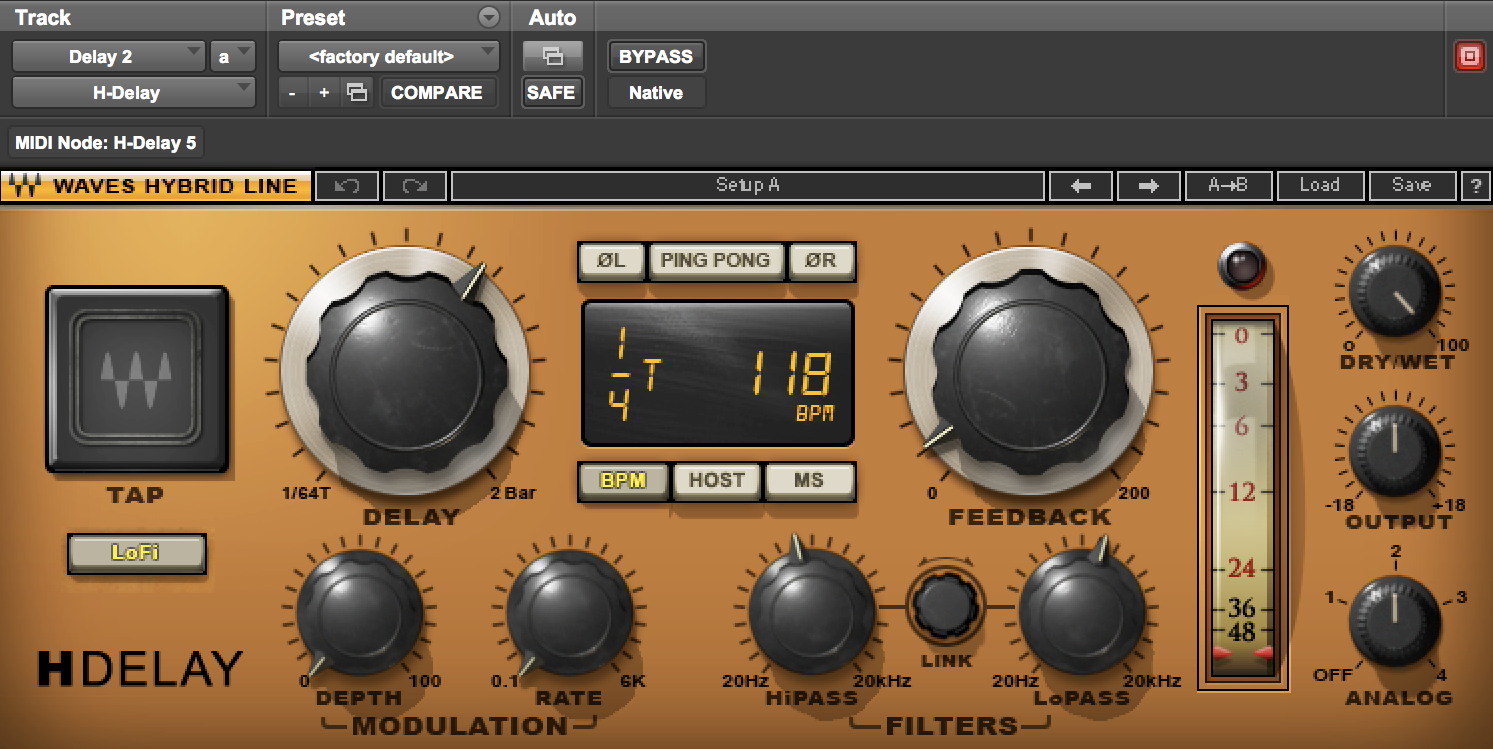1493x749 pixels.
Task: Open the Delay 2 track selector dropdown
Action: tap(108, 57)
